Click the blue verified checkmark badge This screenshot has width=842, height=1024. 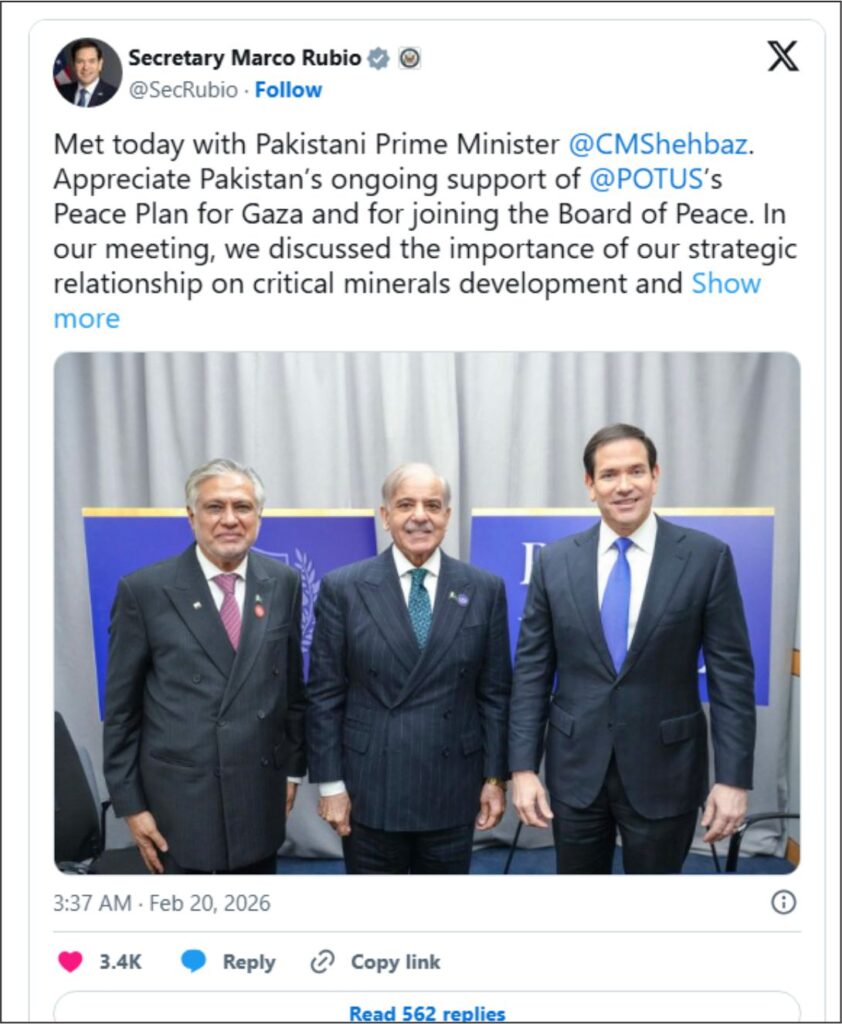379,59
